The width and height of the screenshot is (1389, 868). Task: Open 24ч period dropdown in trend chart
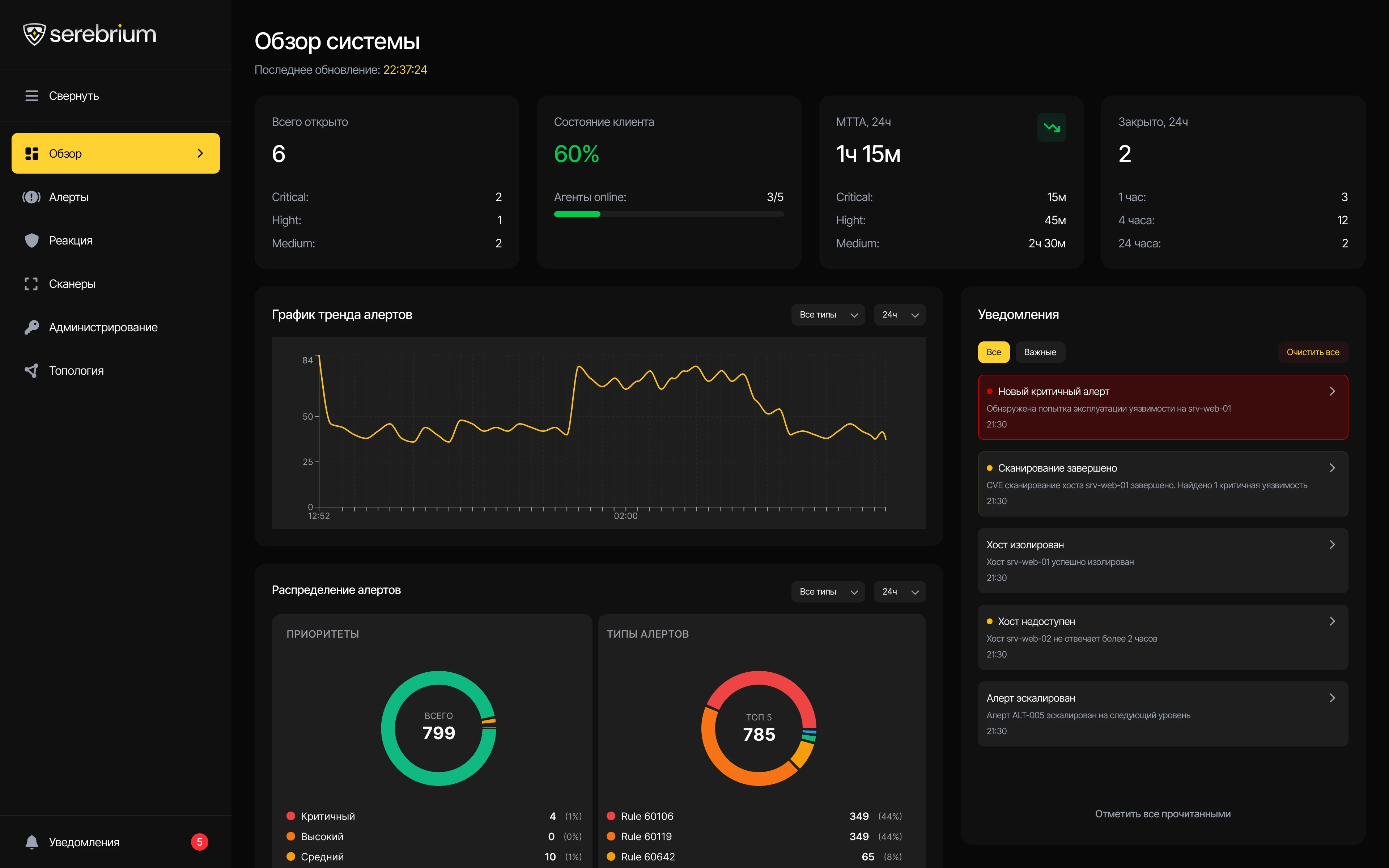click(899, 315)
